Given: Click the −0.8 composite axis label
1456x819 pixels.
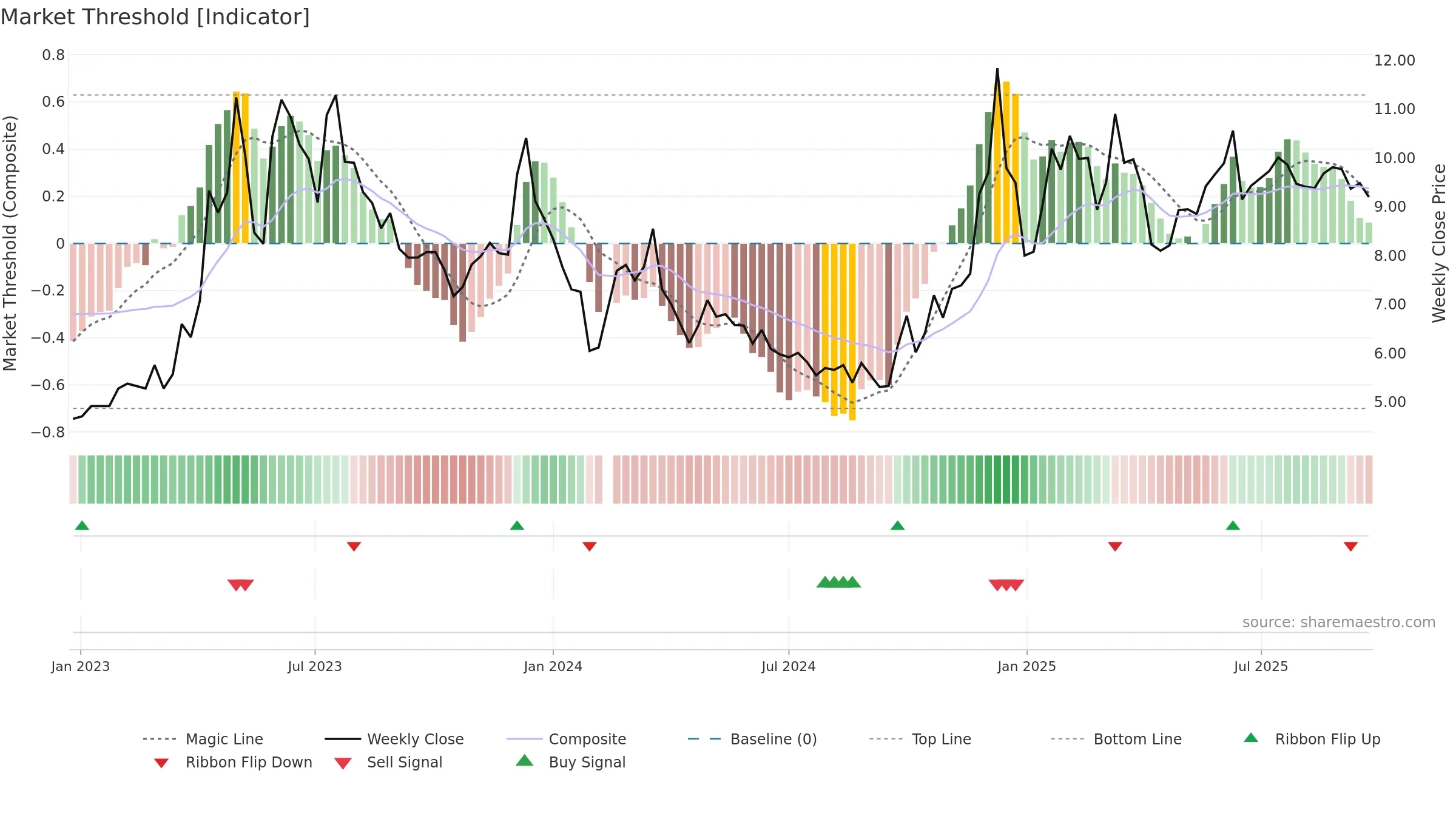Looking at the screenshot, I should (x=48, y=433).
